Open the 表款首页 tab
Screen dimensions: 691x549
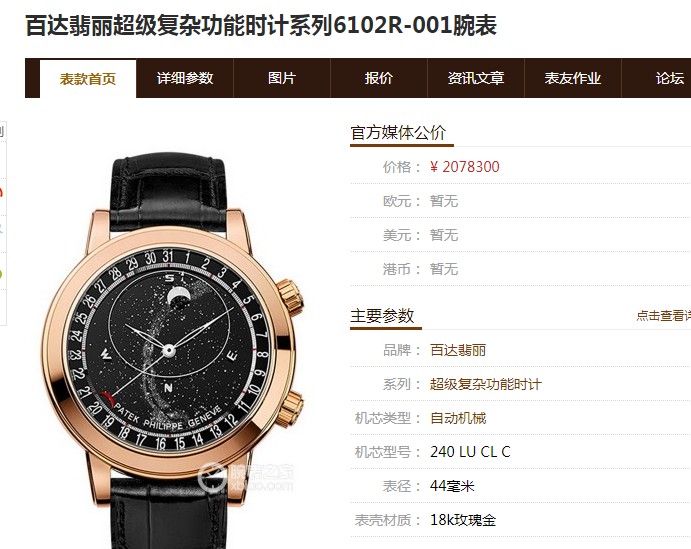pyautogui.click(x=88, y=79)
